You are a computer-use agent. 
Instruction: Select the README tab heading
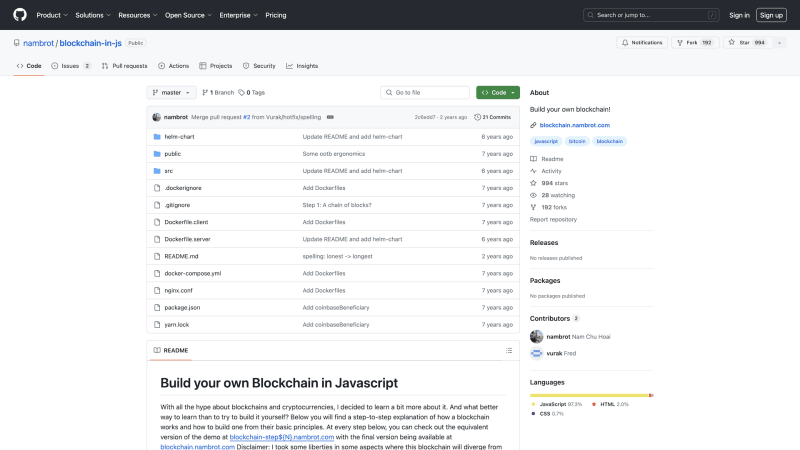coord(171,351)
